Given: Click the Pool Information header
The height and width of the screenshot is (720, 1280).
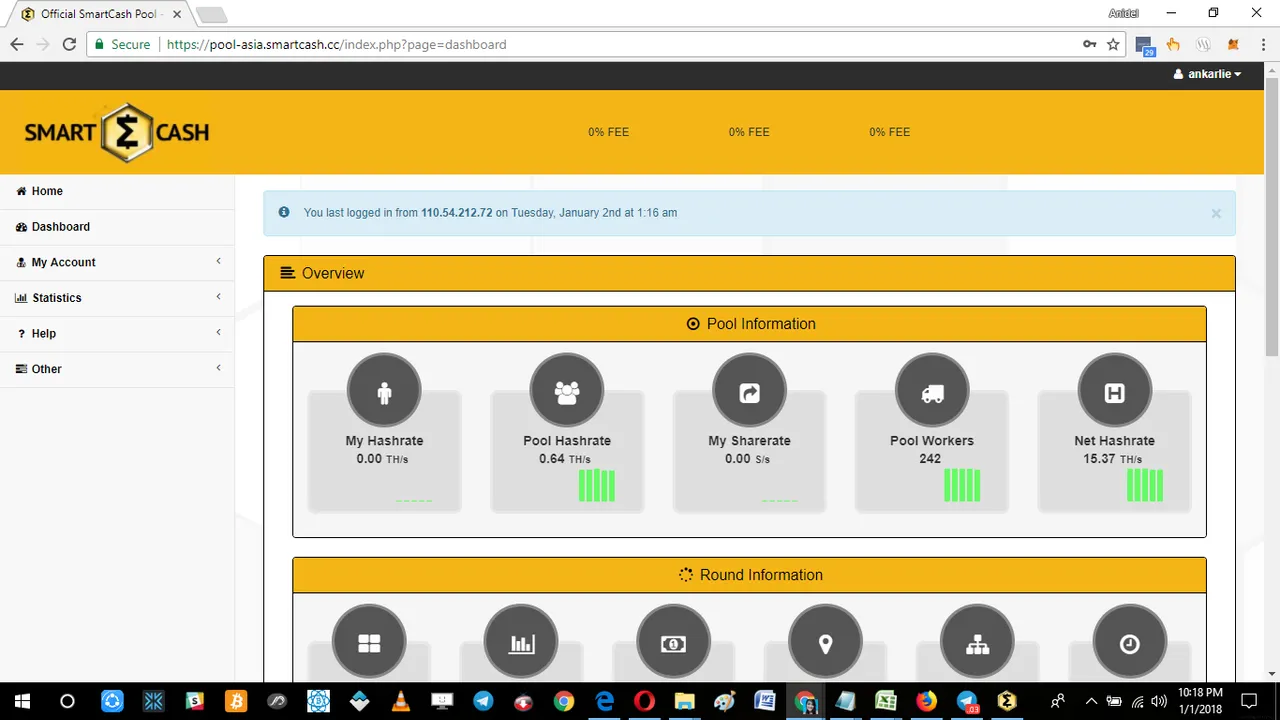Looking at the screenshot, I should click(x=749, y=324).
